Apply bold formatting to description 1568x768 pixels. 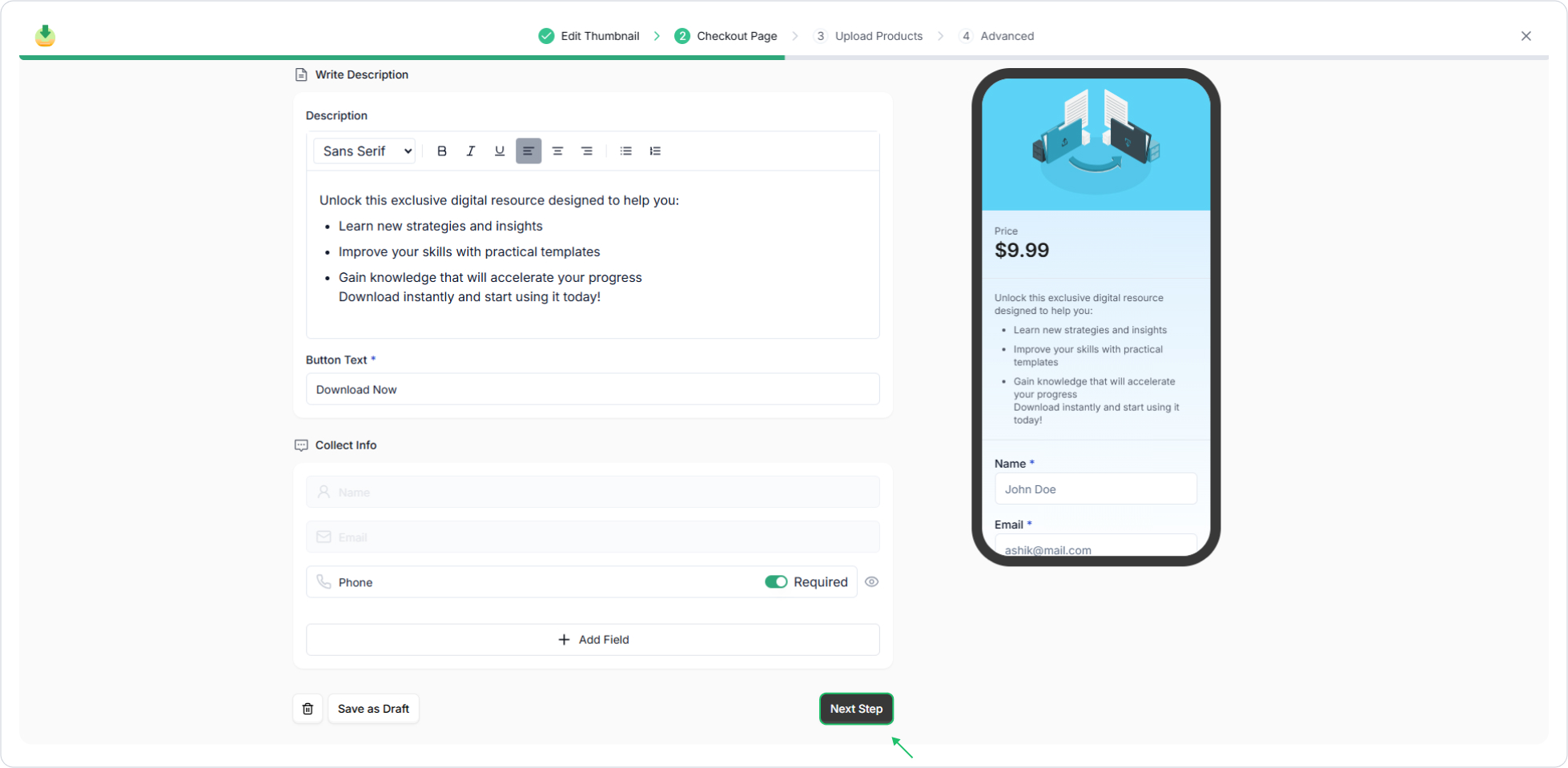441,151
